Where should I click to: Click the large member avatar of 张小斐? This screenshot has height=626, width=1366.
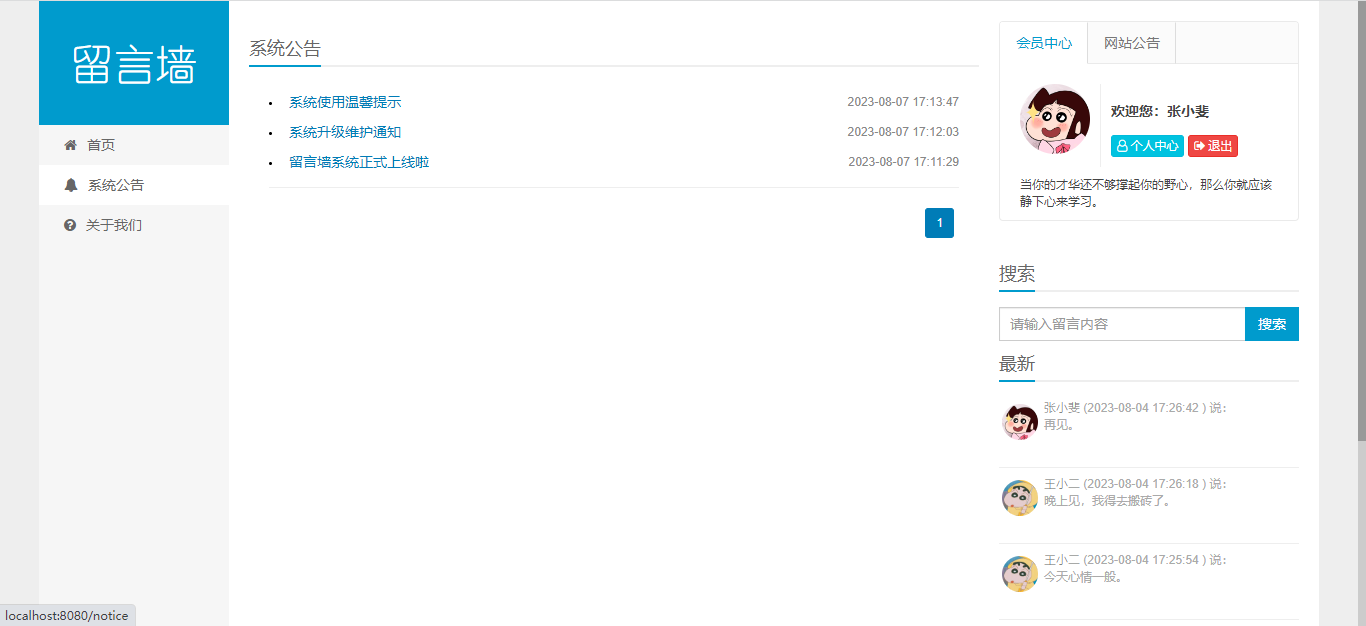pos(1055,119)
